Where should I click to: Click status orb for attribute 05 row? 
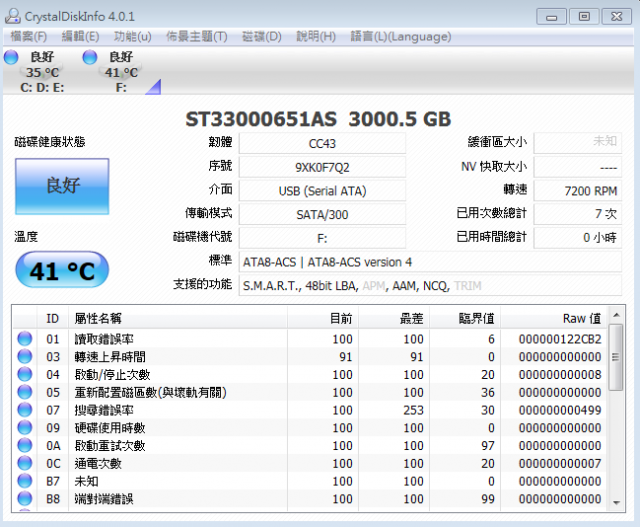tap(24, 392)
